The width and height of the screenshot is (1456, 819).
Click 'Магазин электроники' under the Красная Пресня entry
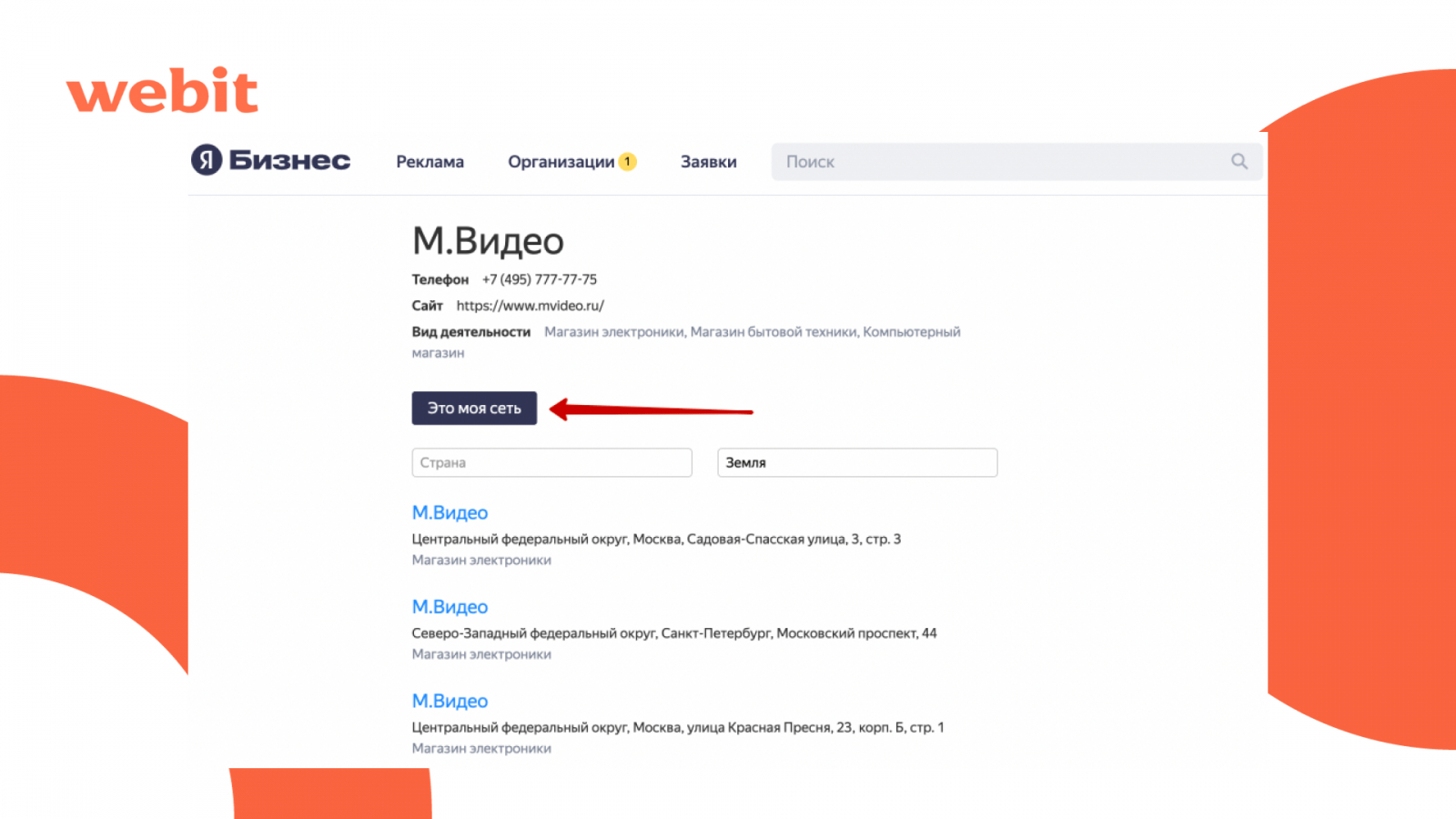[481, 748]
